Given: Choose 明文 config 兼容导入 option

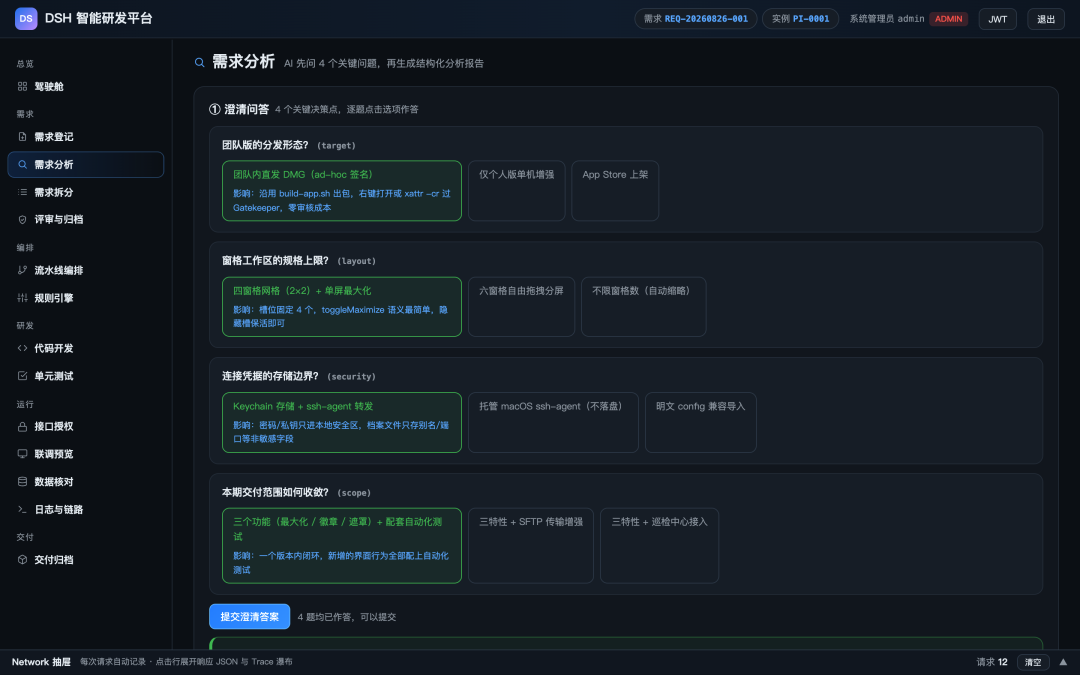Looking at the screenshot, I should 700,422.
